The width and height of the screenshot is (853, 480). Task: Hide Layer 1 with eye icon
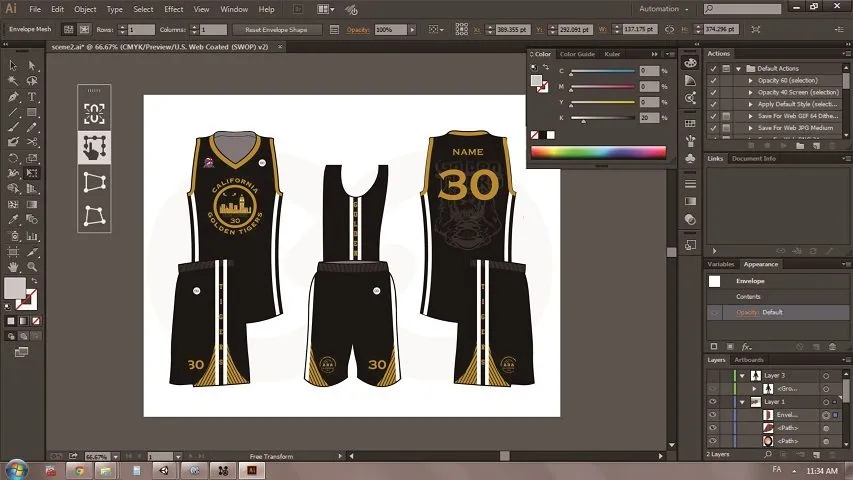(713, 402)
